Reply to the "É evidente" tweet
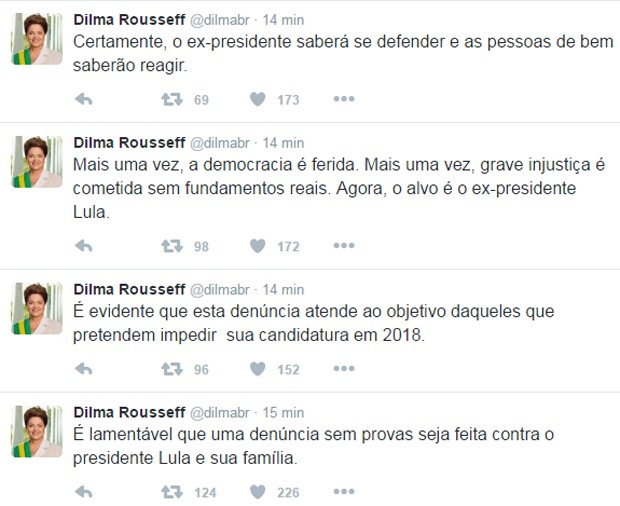620x506 pixels. pyautogui.click(x=84, y=369)
